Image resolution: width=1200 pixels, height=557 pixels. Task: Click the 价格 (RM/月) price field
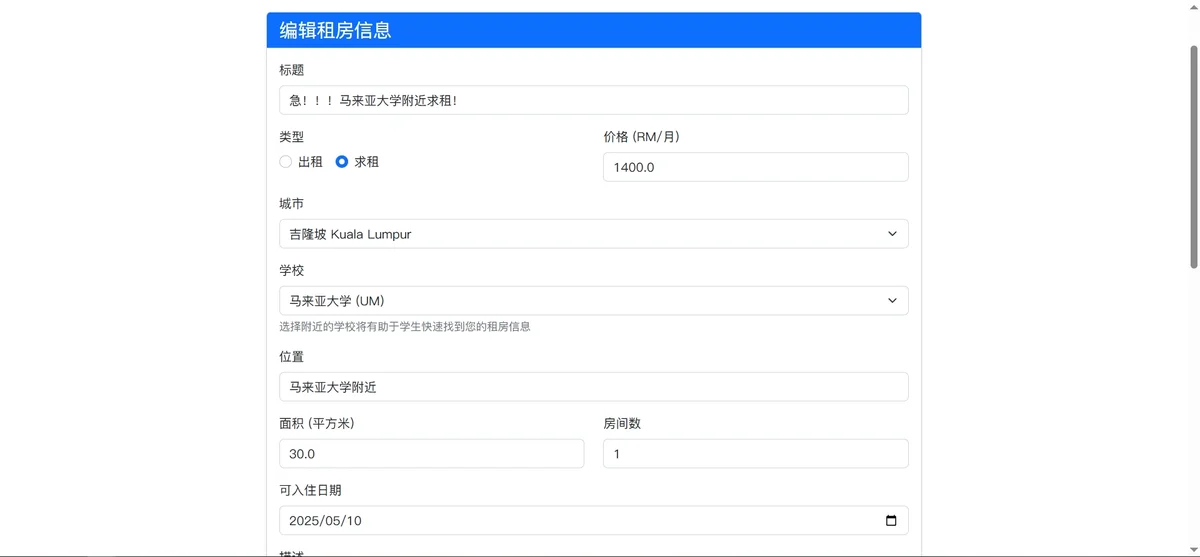point(756,167)
